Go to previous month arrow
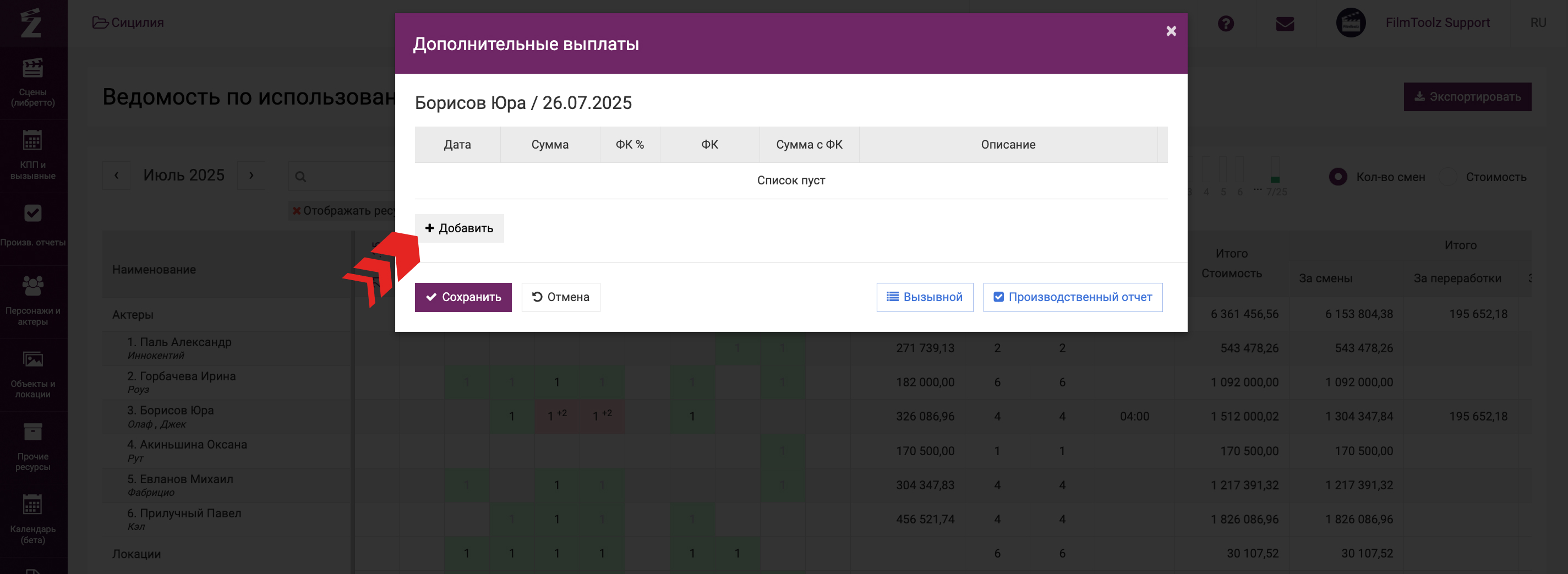Screen dimensions: 1568x574 [116, 176]
